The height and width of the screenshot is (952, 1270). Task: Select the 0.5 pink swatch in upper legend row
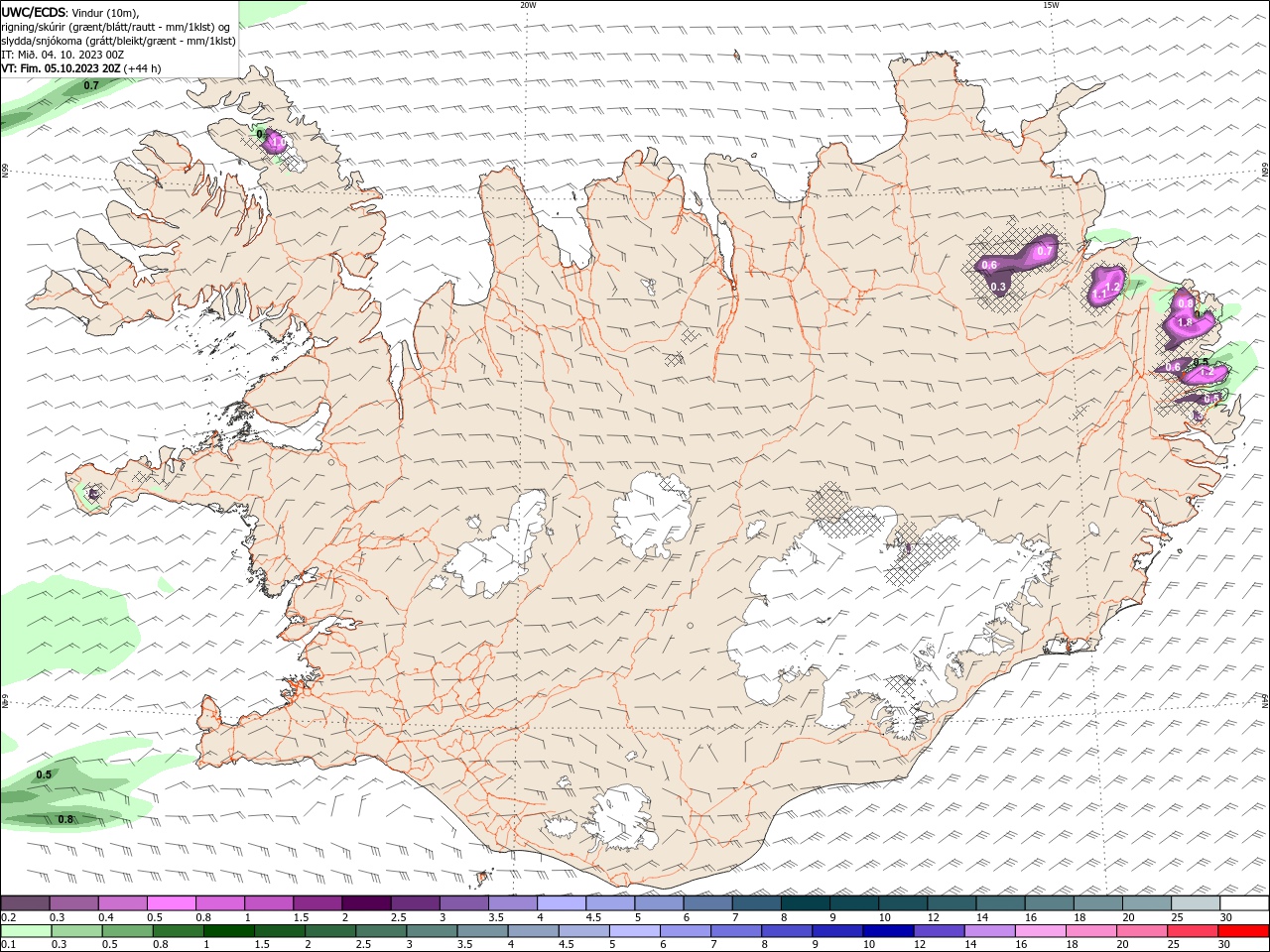pos(171,903)
